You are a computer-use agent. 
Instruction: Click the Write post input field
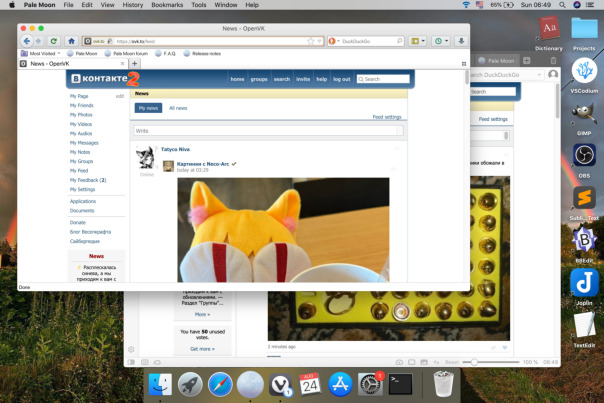tap(268, 130)
